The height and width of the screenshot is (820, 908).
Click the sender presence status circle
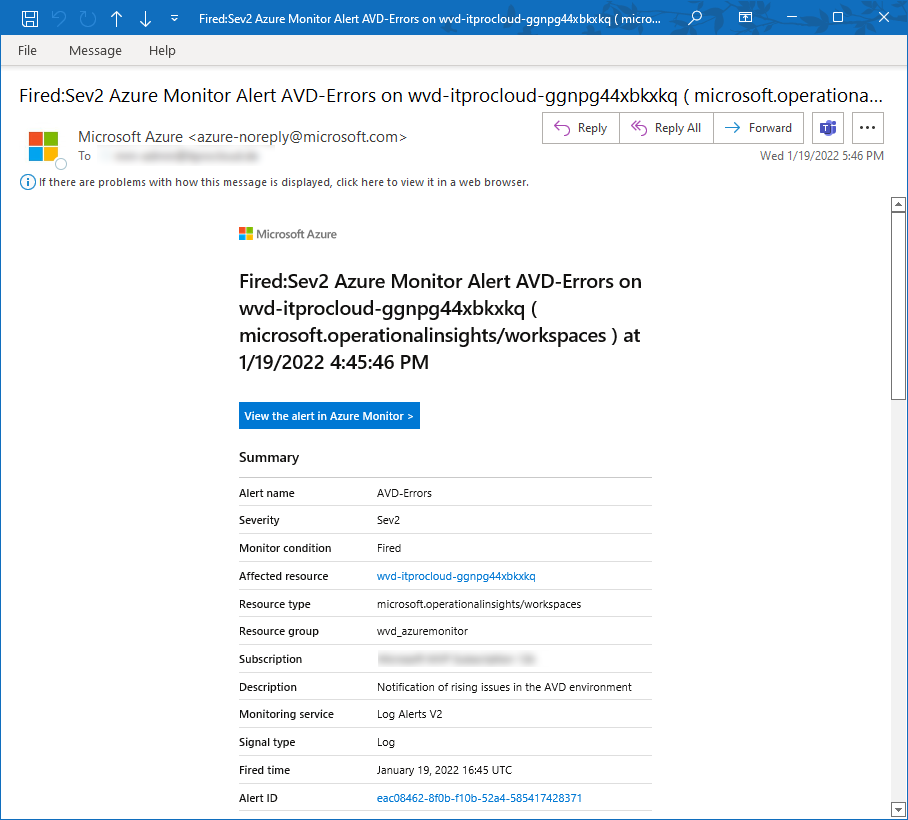[x=61, y=163]
